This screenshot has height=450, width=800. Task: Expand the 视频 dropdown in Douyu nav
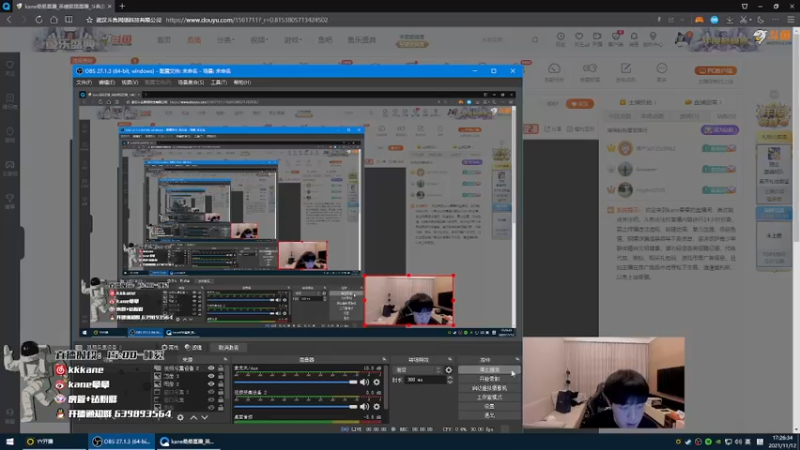[x=259, y=40]
